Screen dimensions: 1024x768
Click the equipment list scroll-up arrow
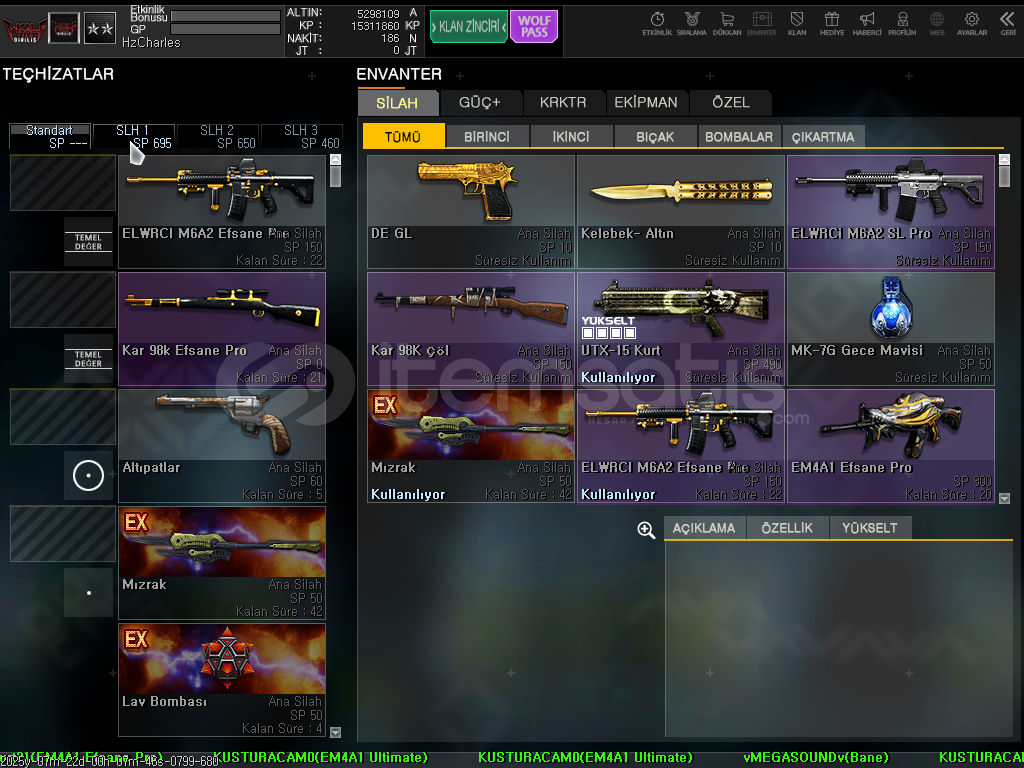[336, 159]
